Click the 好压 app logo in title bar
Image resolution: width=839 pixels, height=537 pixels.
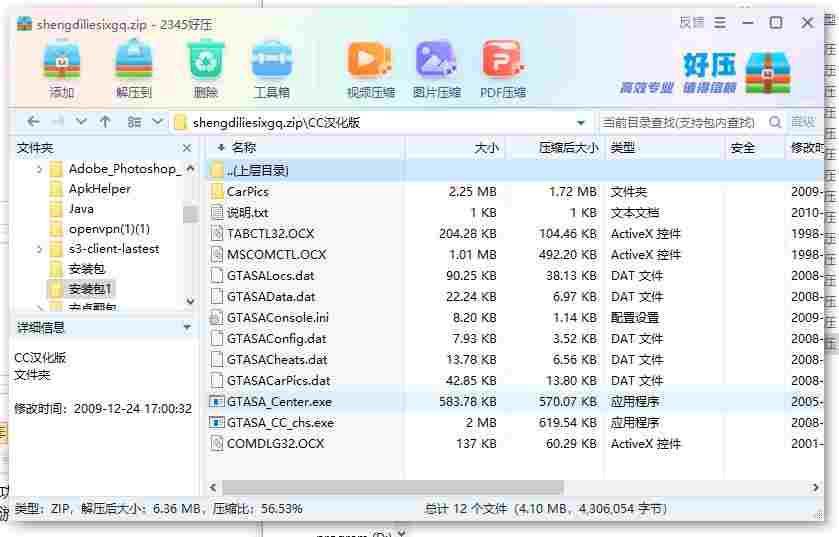(24, 24)
